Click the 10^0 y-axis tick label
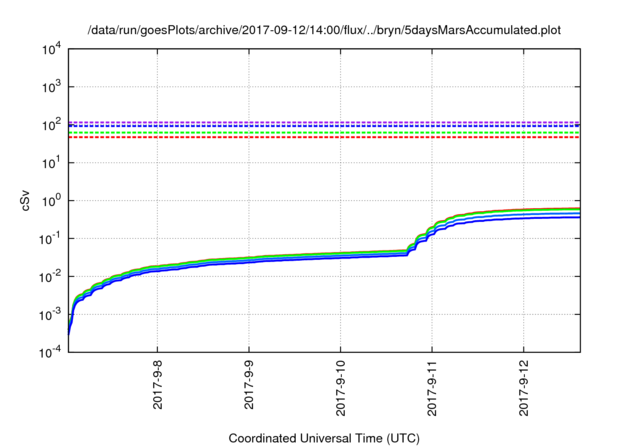Viewport: 640px width, 448px height. point(52,201)
